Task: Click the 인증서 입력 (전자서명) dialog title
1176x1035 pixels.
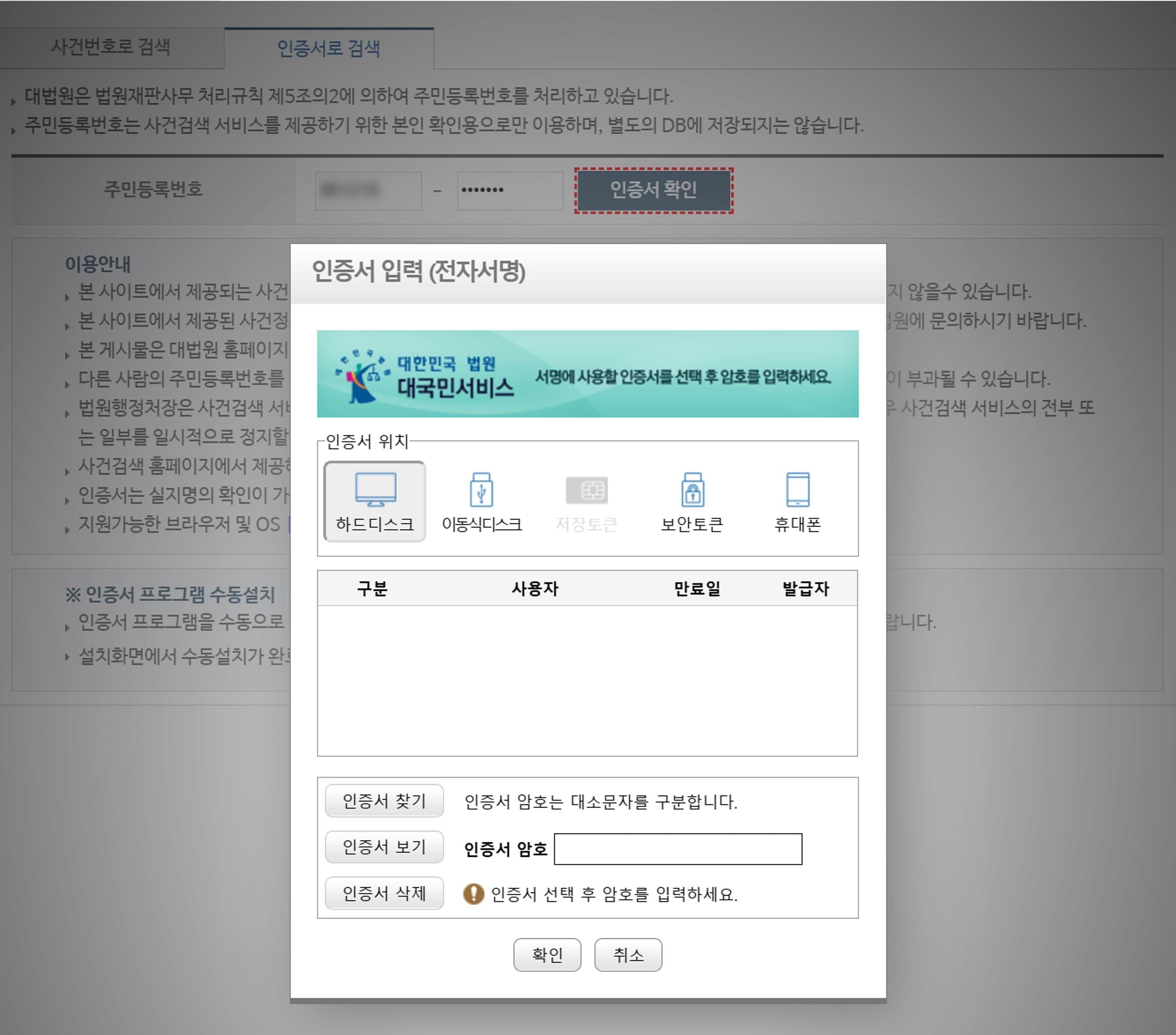Action: [x=419, y=271]
